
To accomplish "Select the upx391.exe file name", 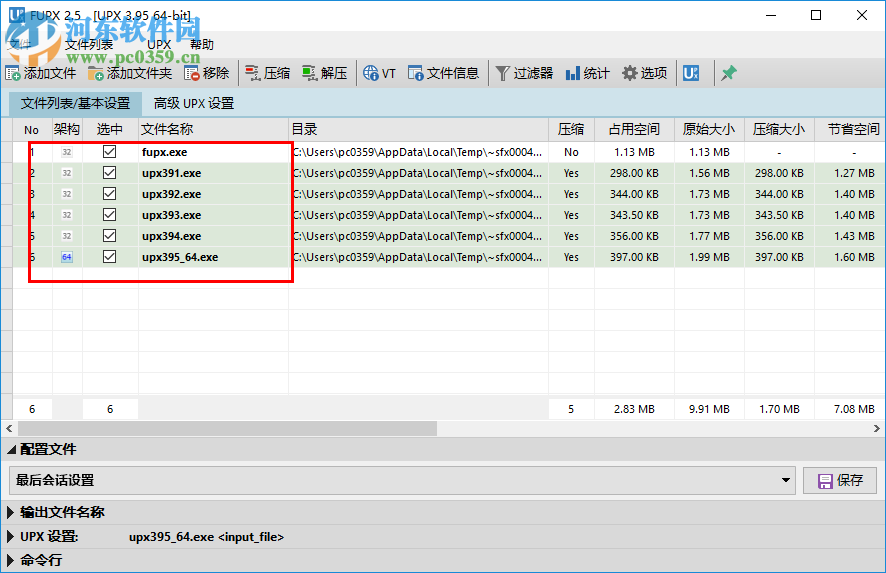I will tap(171, 173).
